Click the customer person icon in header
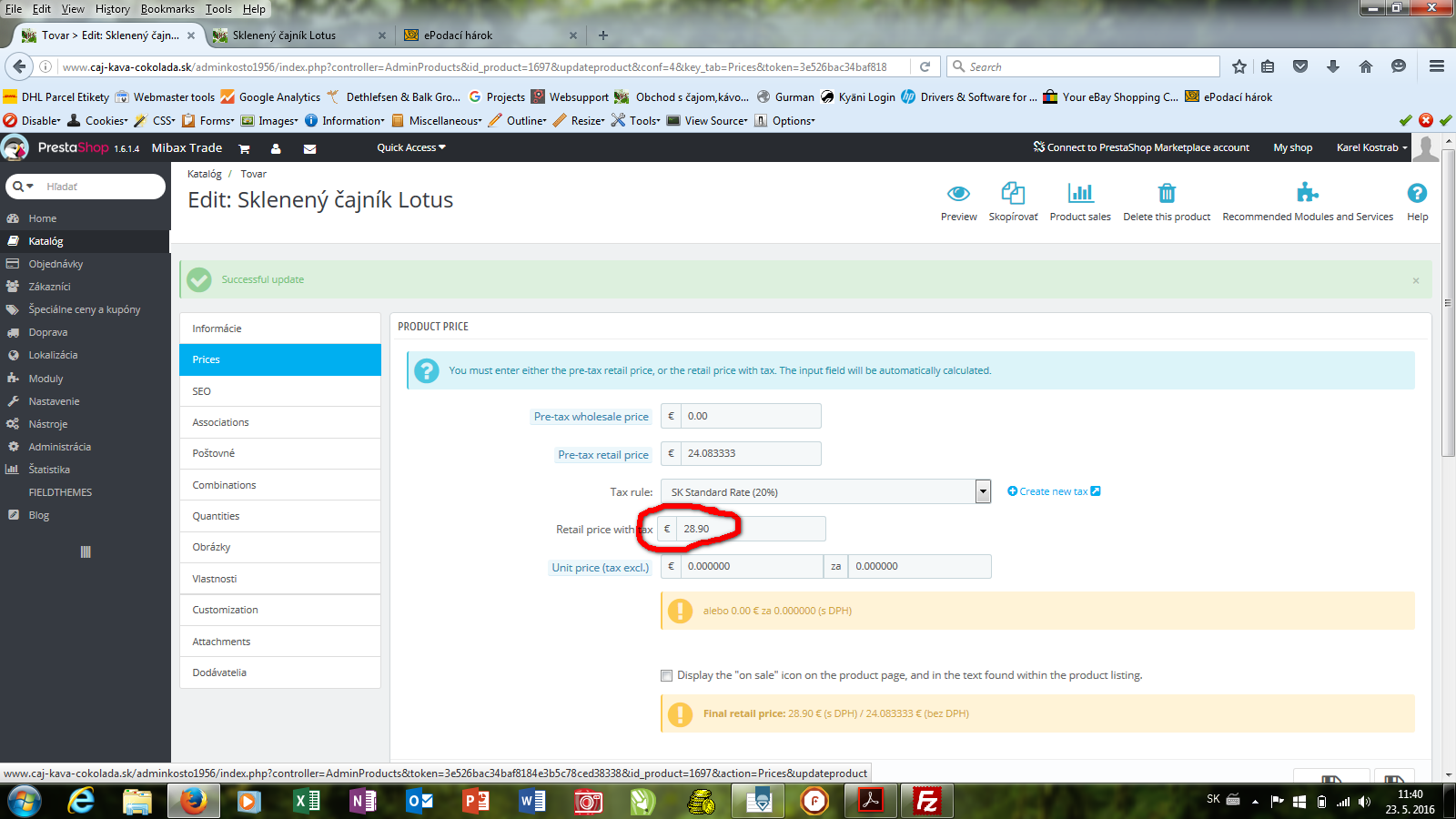 pyautogui.click(x=276, y=148)
